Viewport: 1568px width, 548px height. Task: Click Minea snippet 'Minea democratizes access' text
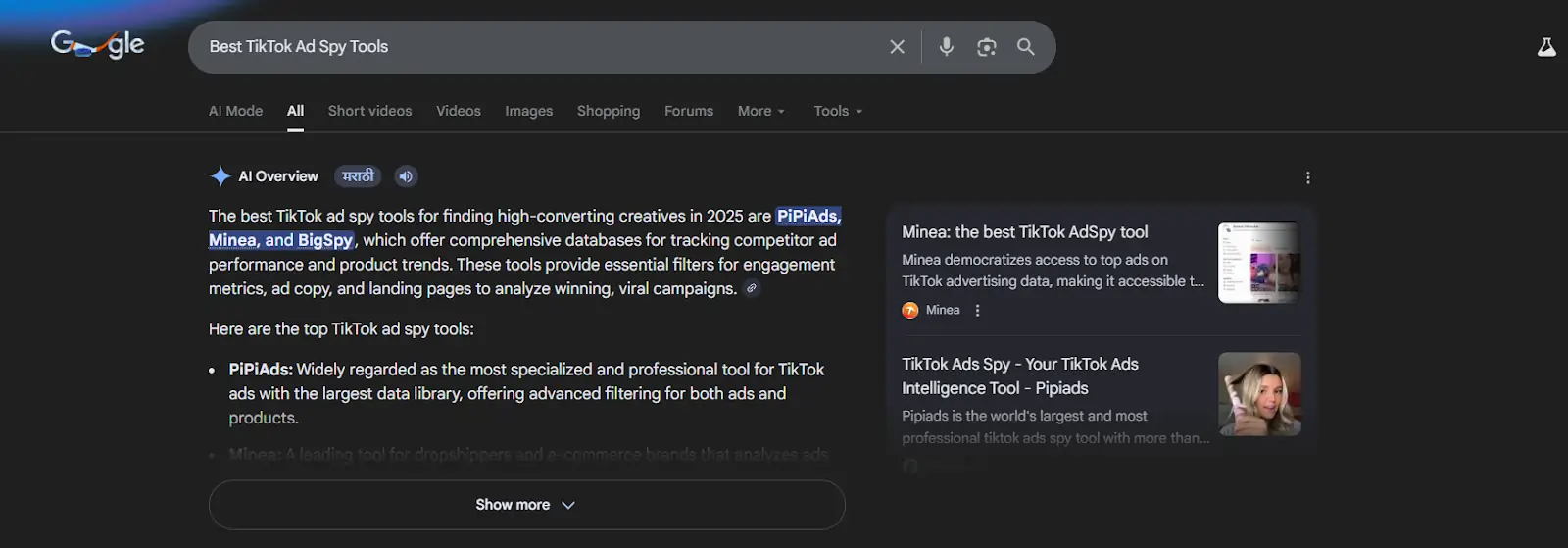click(1053, 271)
